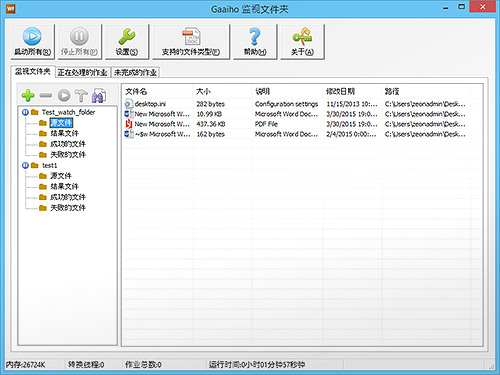The image size is (500, 375).
Task: Open 关于(A) keys button
Action: point(302,42)
